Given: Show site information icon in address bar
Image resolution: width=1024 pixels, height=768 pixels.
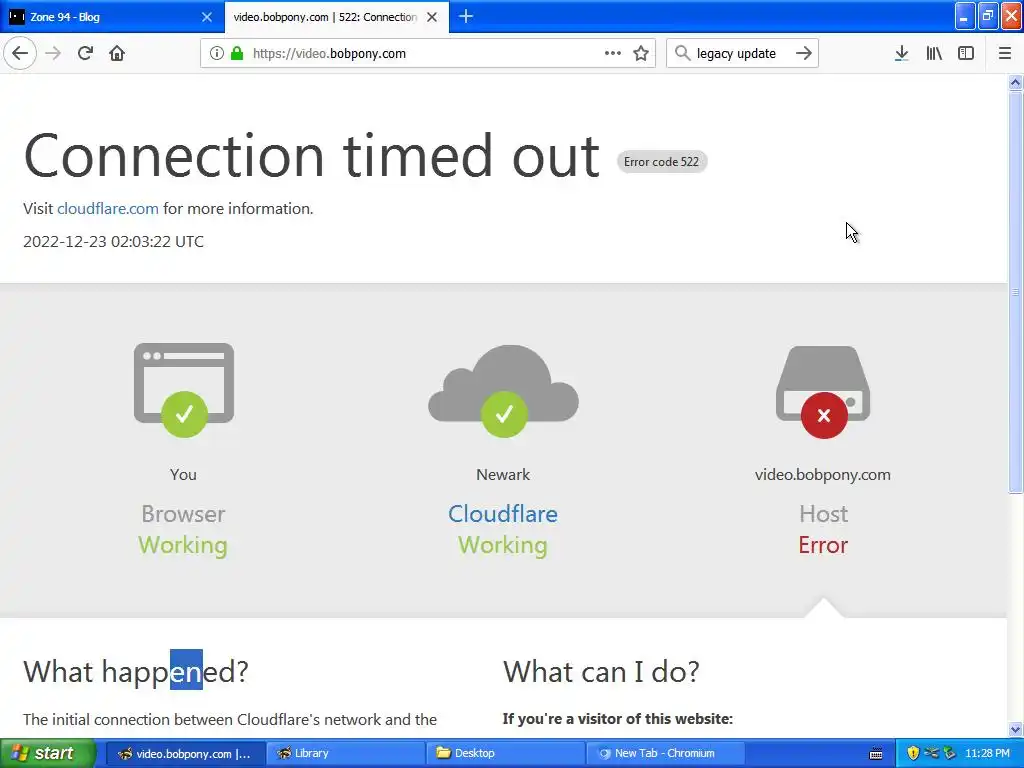Looking at the screenshot, I should (217, 54).
